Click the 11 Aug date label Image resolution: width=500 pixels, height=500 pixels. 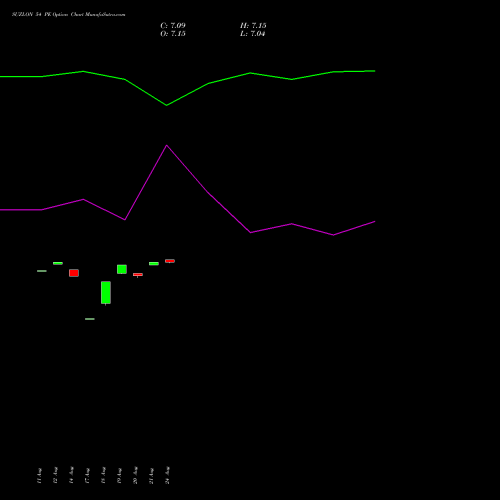tap(39, 475)
